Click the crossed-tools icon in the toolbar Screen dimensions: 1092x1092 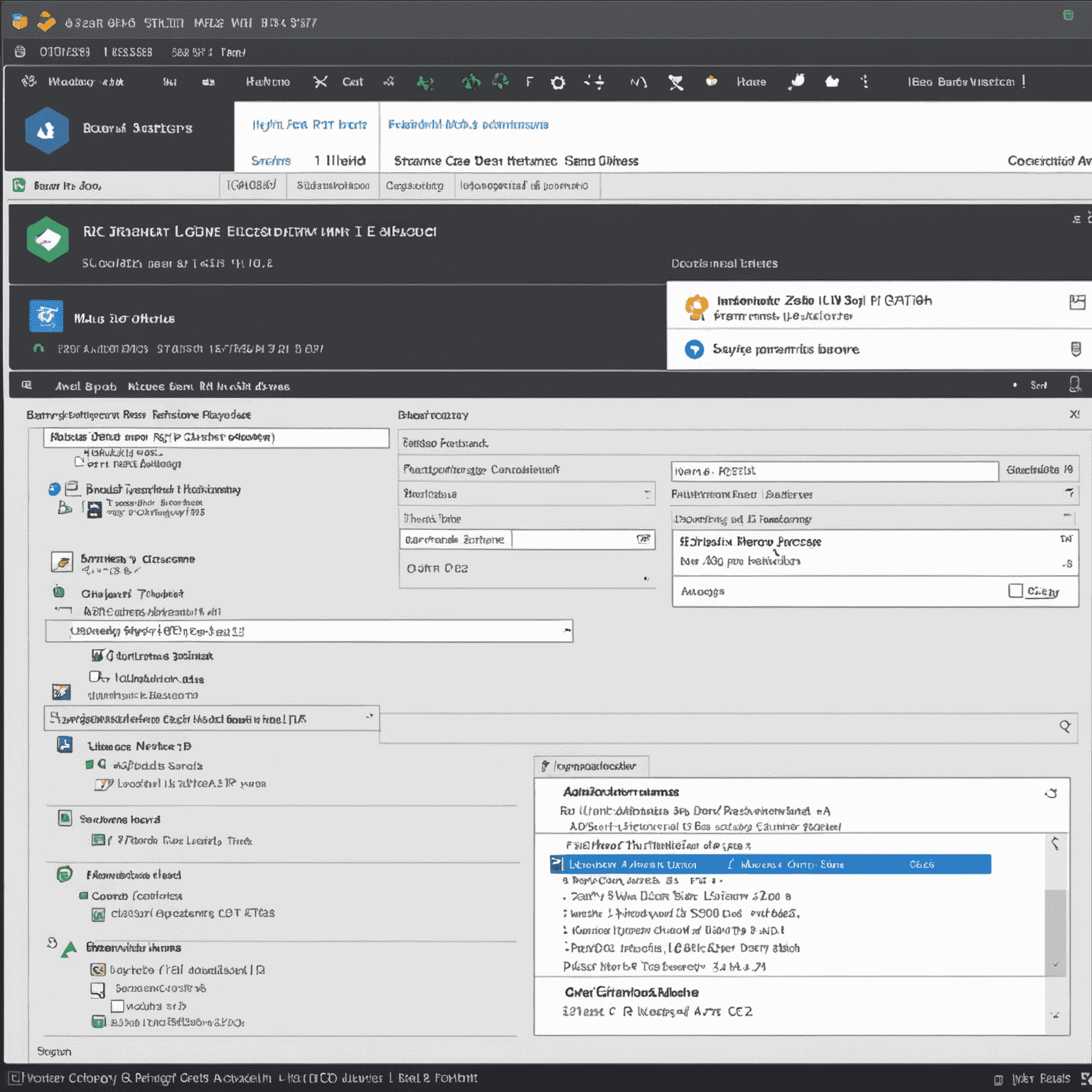[675, 82]
